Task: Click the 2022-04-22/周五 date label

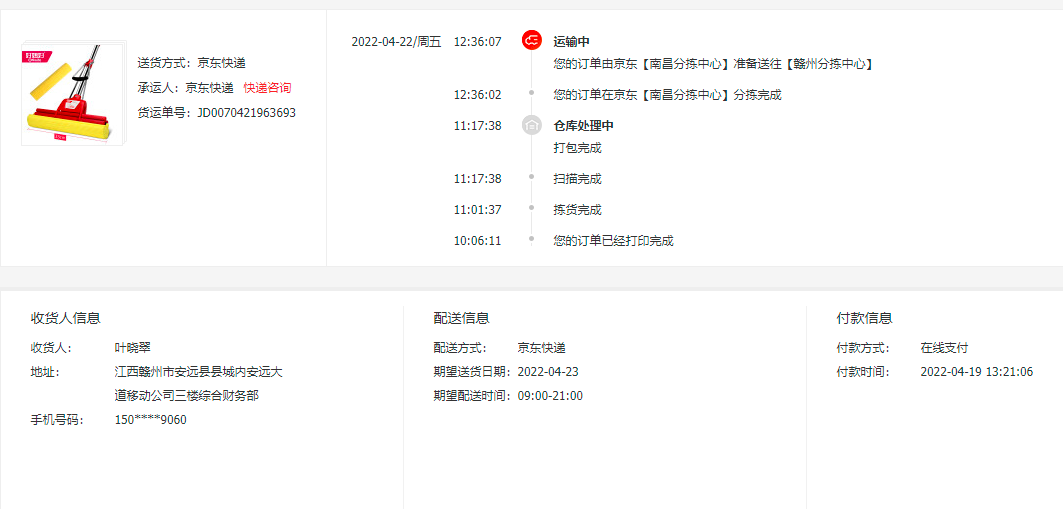Action: (x=396, y=42)
